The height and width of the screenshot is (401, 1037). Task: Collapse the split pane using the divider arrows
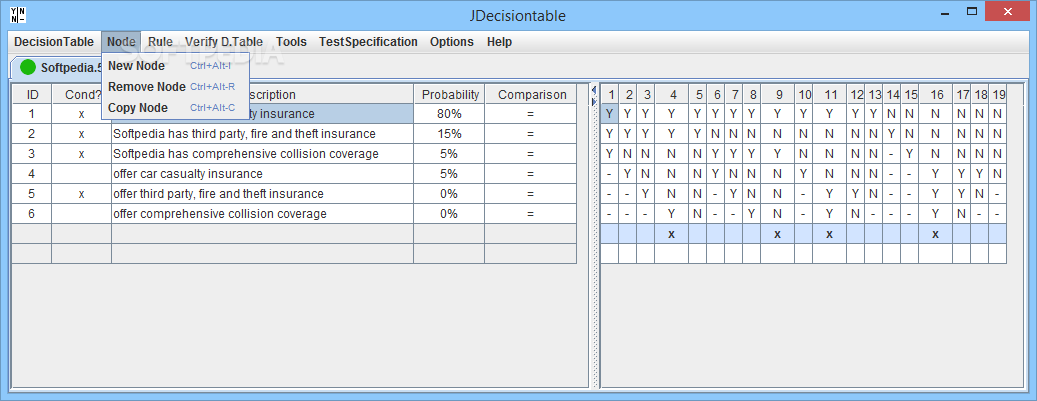[x=593, y=89]
